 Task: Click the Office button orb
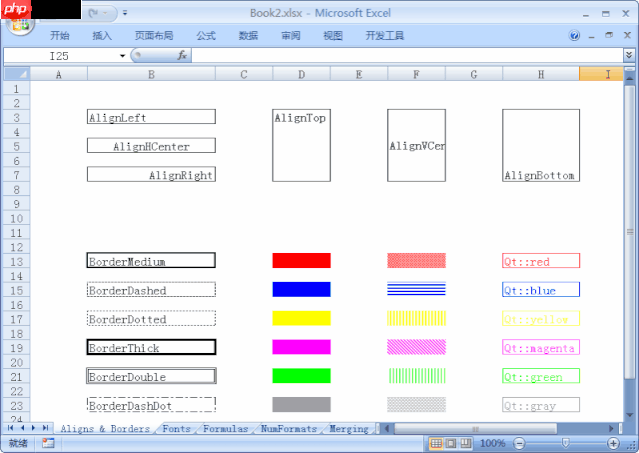click(20, 25)
